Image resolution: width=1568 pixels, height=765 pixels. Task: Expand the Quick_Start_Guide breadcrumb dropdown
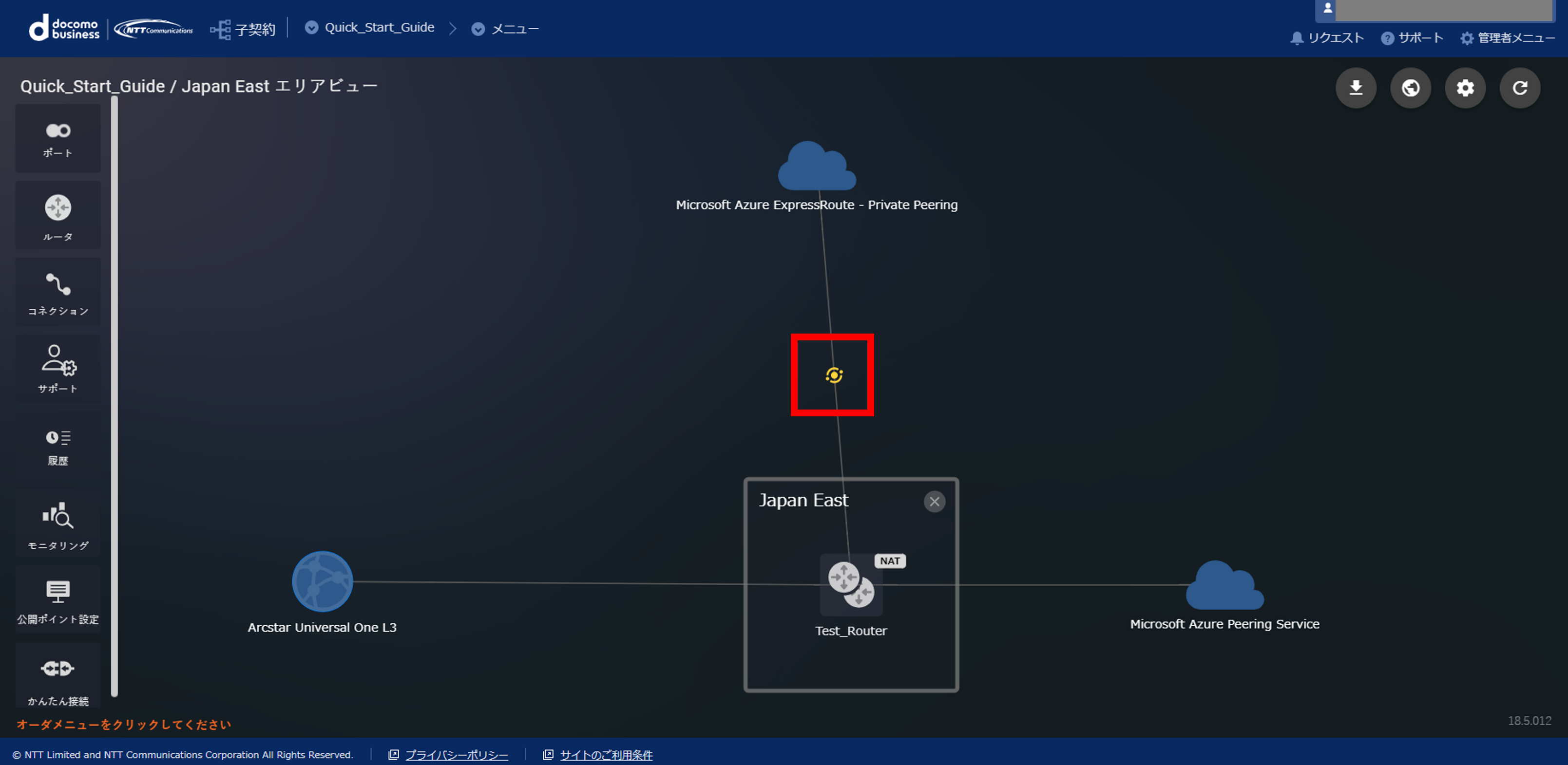point(370,28)
